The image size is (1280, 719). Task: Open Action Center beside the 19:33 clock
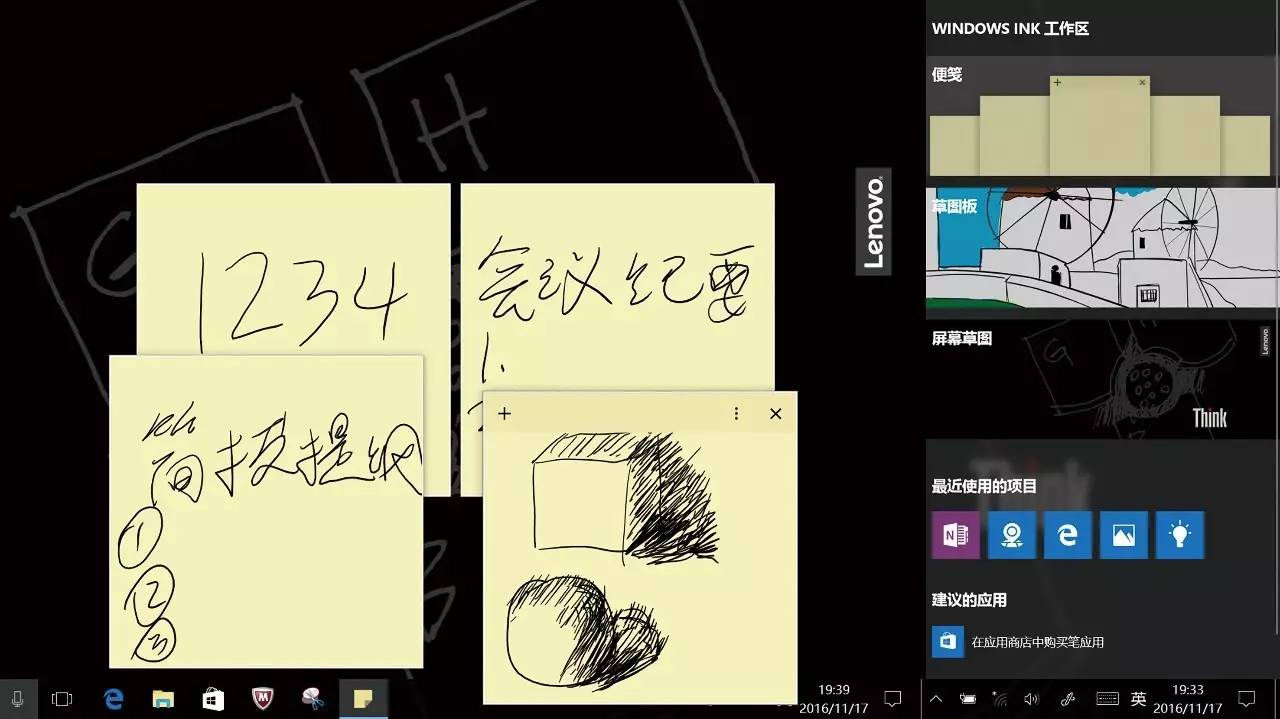1247,699
